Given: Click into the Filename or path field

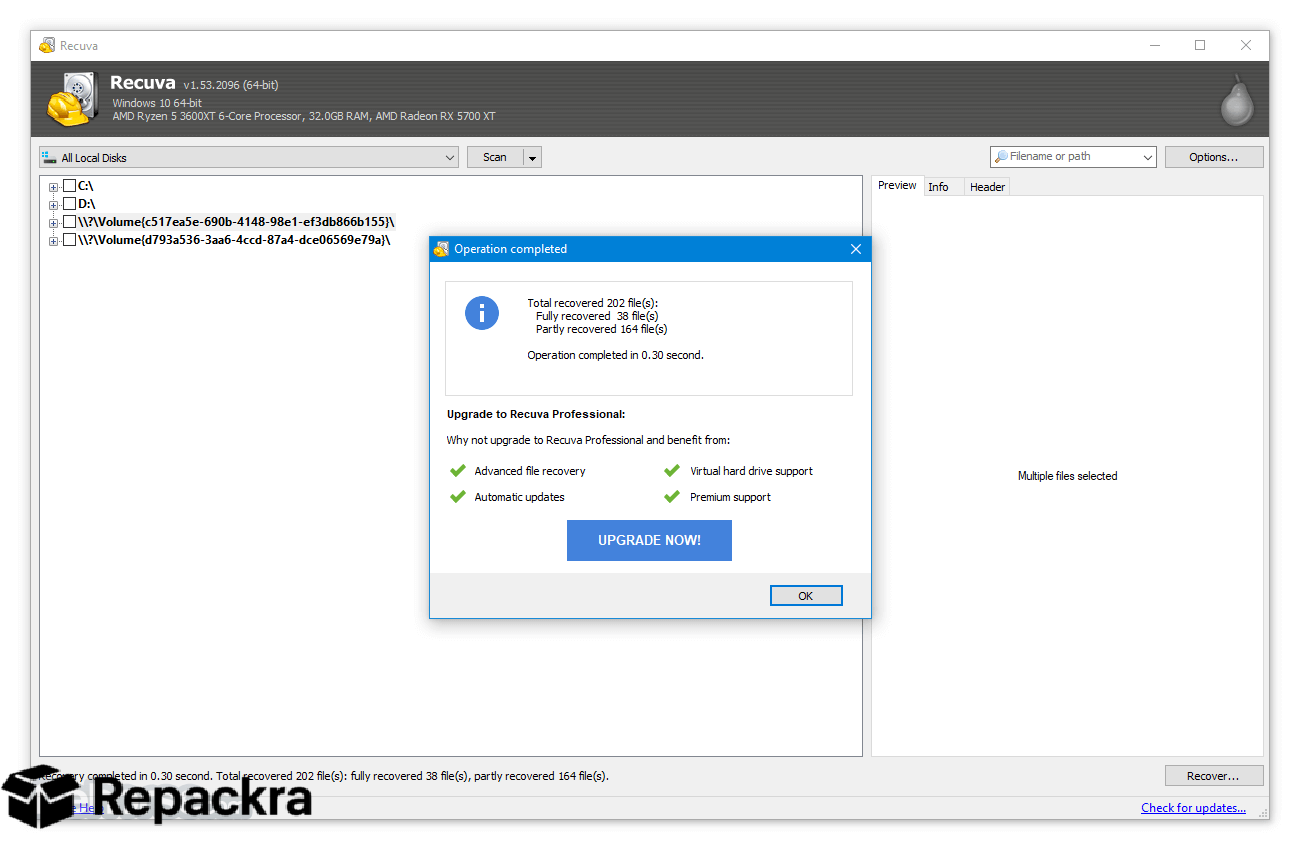Looking at the screenshot, I should point(1072,157).
